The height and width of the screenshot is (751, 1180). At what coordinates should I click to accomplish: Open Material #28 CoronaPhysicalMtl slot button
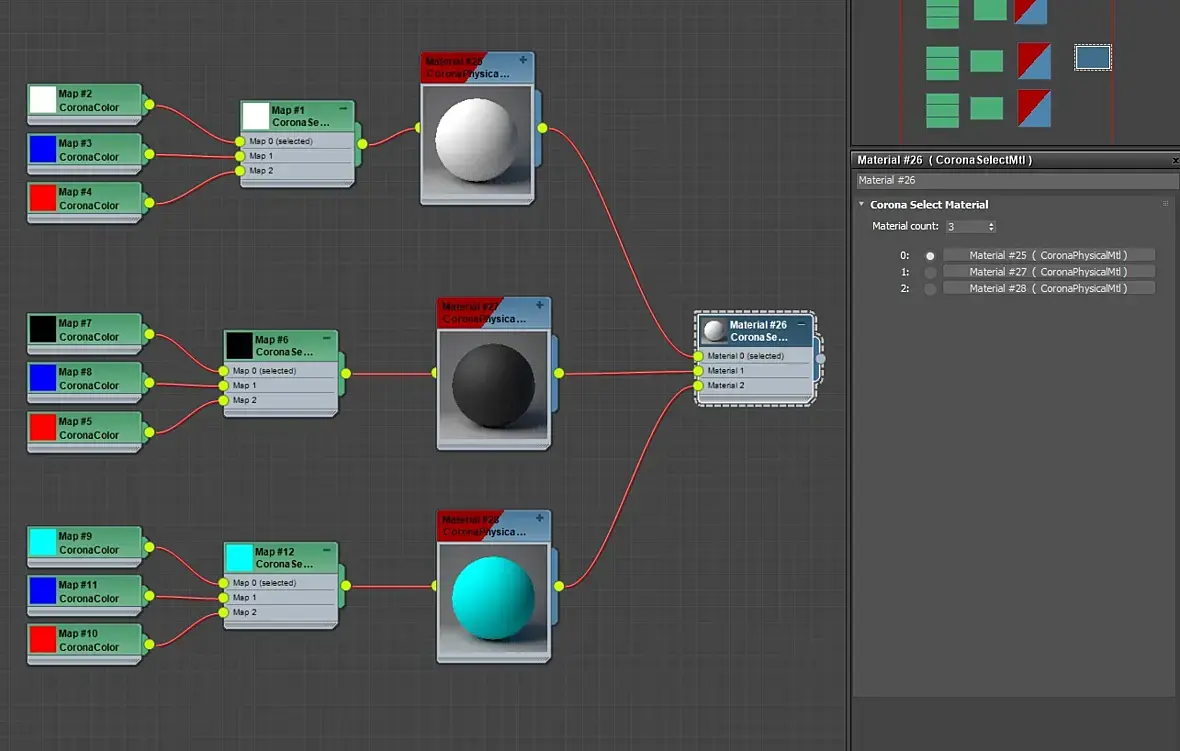click(1048, 288)
